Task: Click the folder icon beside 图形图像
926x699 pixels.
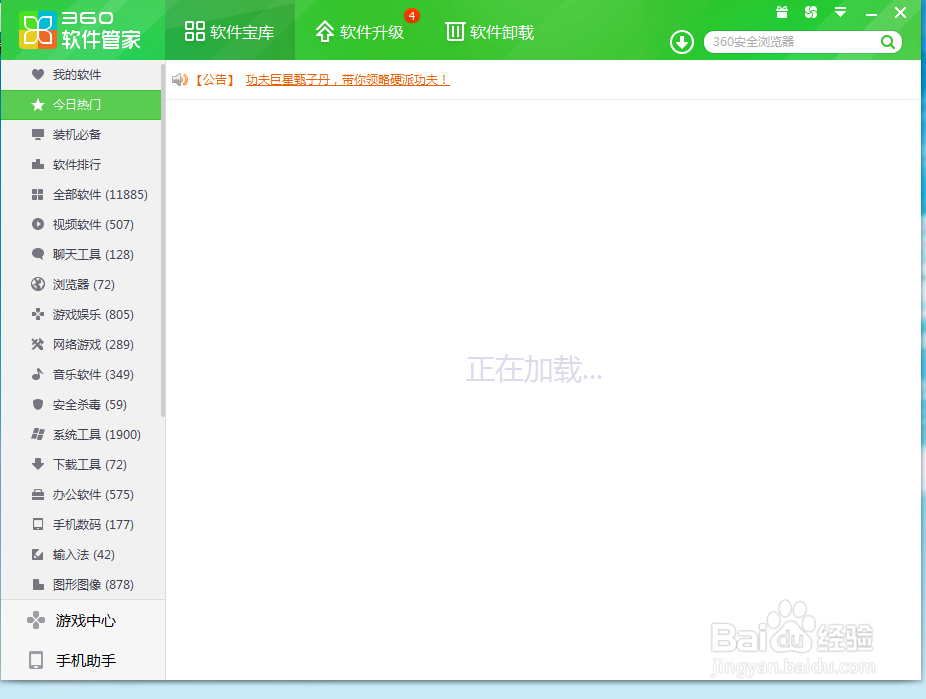Action: click(x=38, y=584)
